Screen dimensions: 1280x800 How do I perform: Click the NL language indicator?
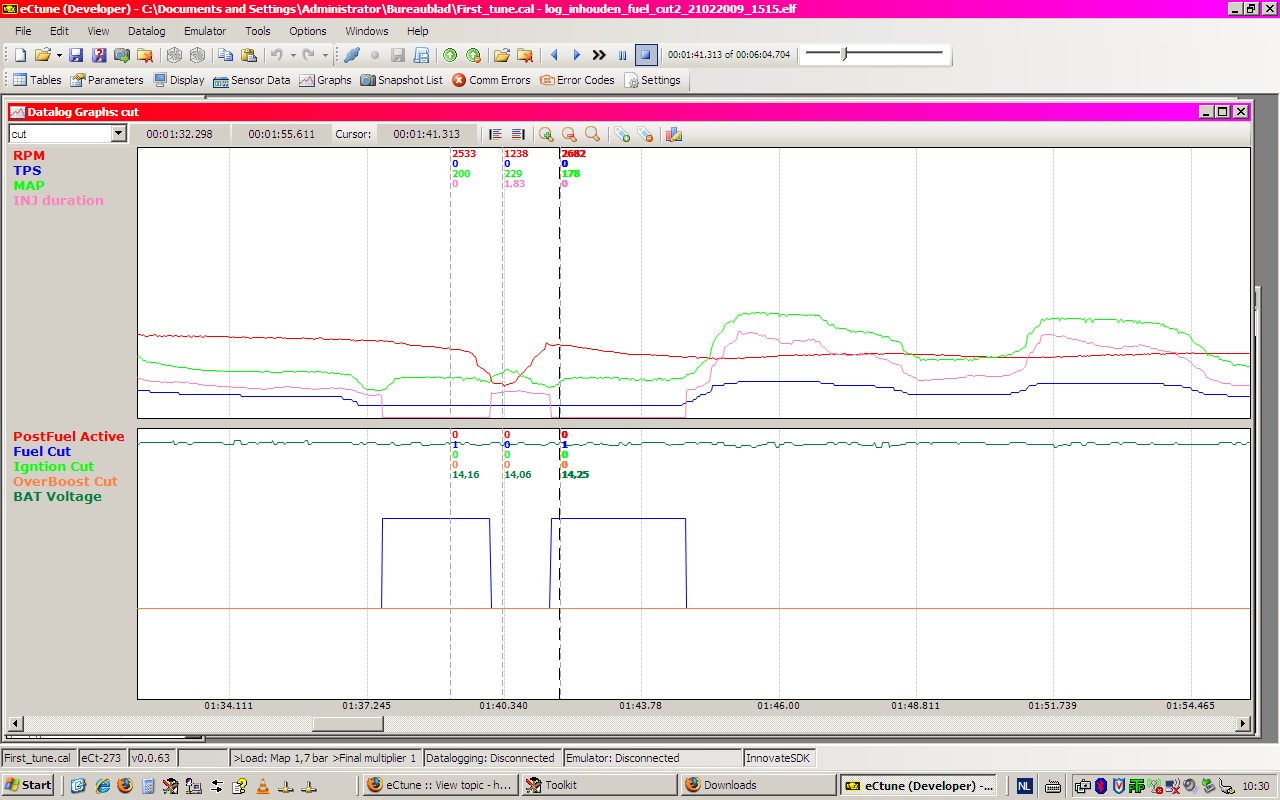pos(1026,785)
